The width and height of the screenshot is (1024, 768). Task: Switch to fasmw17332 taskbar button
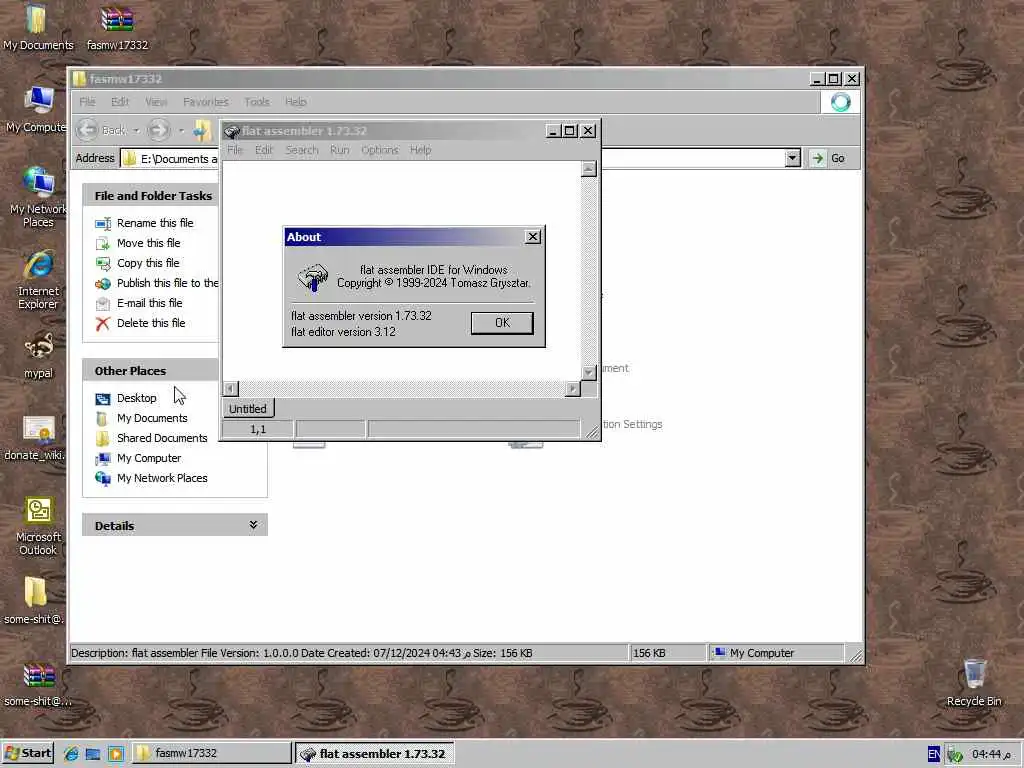point(212,753)
